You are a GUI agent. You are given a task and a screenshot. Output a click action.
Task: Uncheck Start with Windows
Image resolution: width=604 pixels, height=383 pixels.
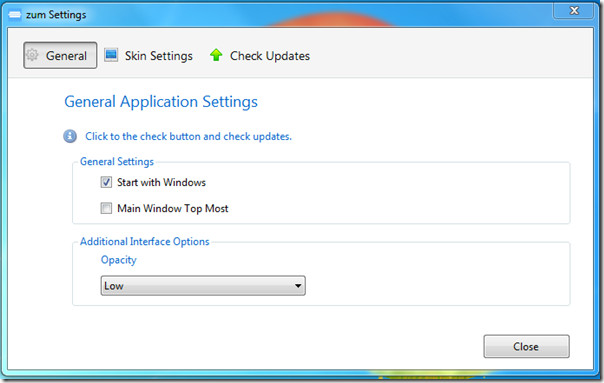point(106,182)
